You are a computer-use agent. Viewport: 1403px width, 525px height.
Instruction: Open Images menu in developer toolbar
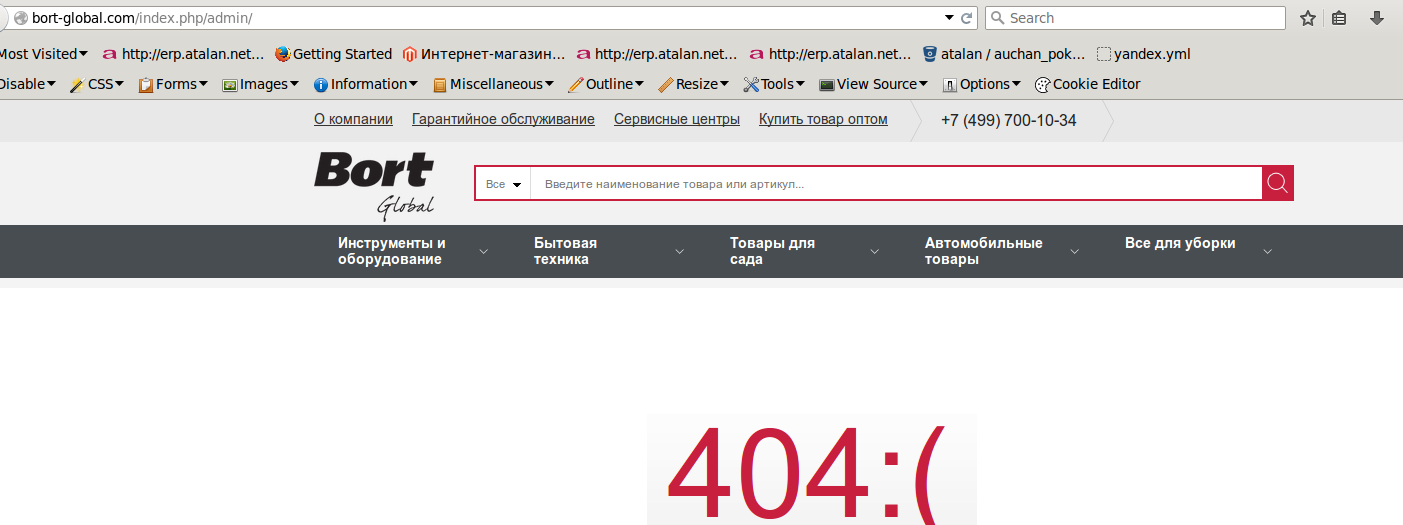coord(260,84)
